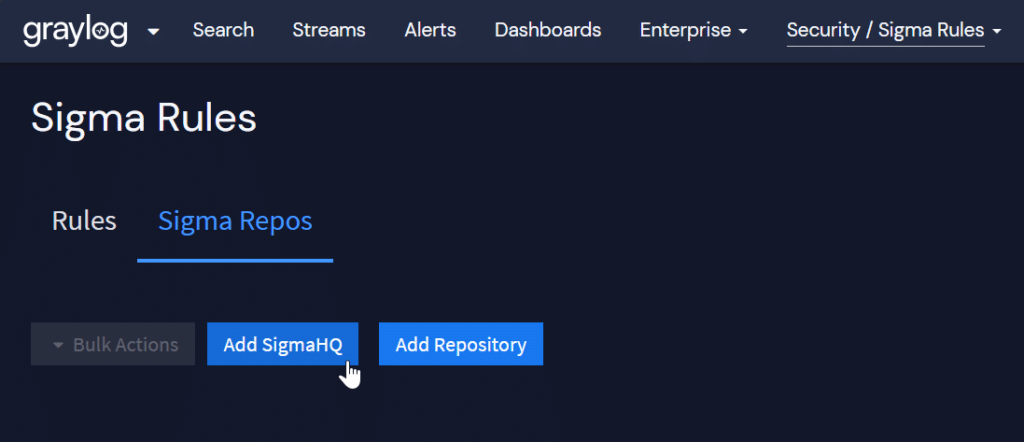The image size is (1024, 442).
Task: Click the Add Repository button
Action: (461, 344)
